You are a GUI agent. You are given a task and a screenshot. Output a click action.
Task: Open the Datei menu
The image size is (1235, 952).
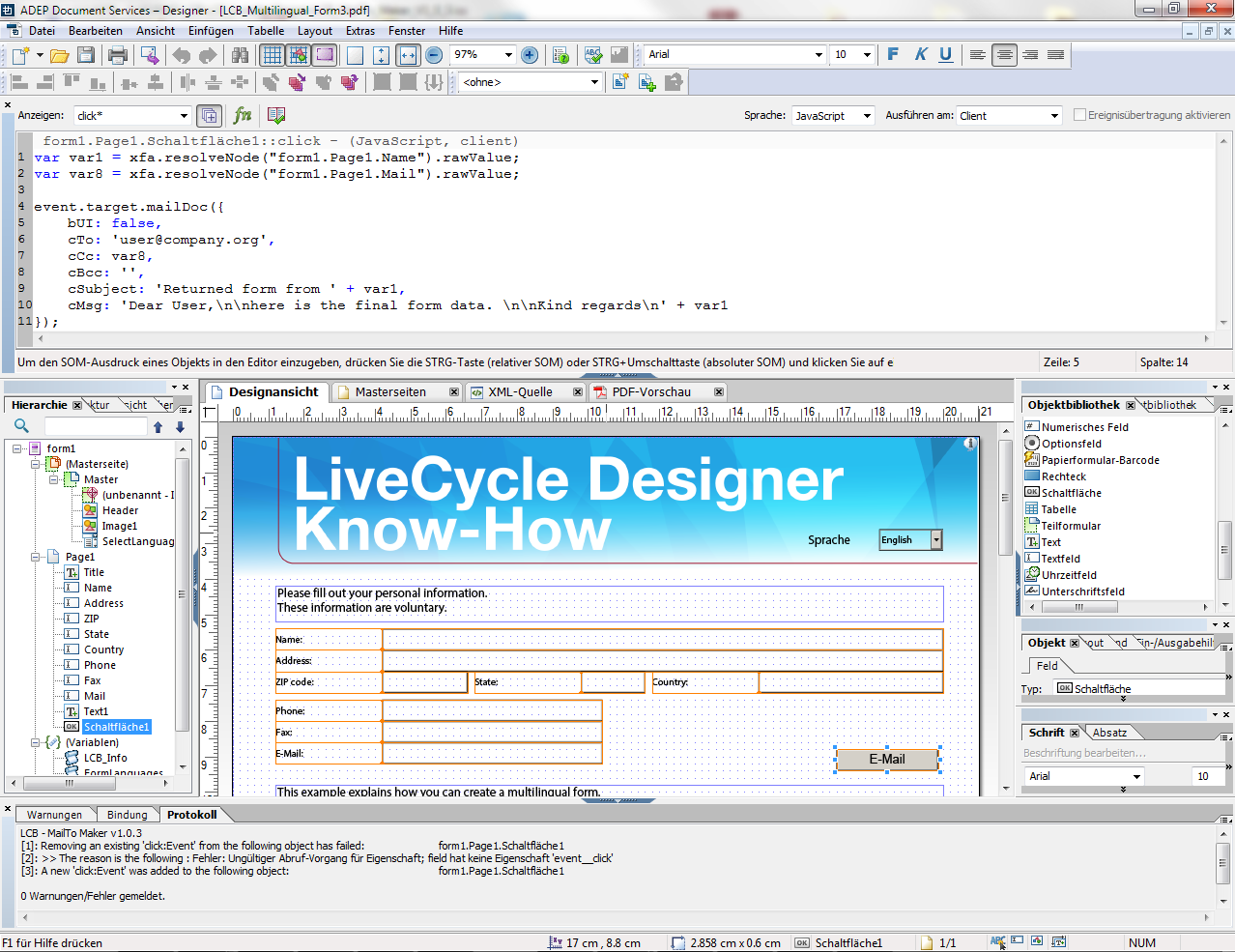click(42, 31)
